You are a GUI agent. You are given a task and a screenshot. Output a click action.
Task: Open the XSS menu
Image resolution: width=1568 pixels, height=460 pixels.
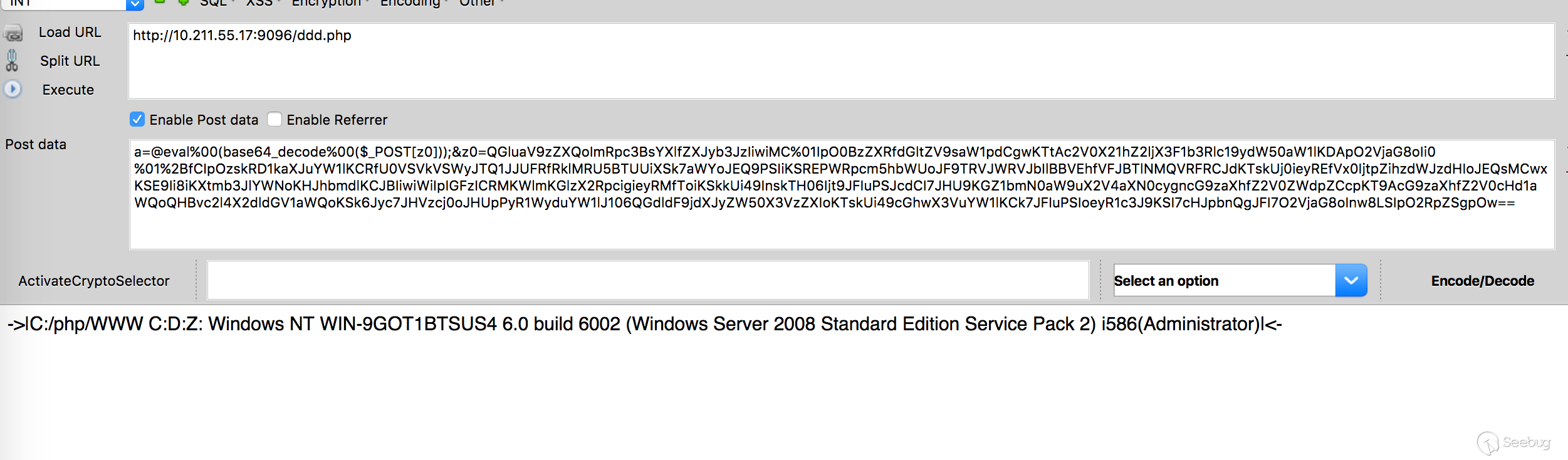(259, 3)
